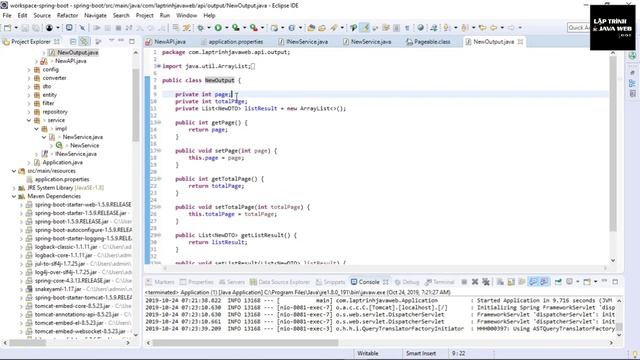Click the Forward navigation arrow in toolbar
The image size is (640, 360).
511,28
